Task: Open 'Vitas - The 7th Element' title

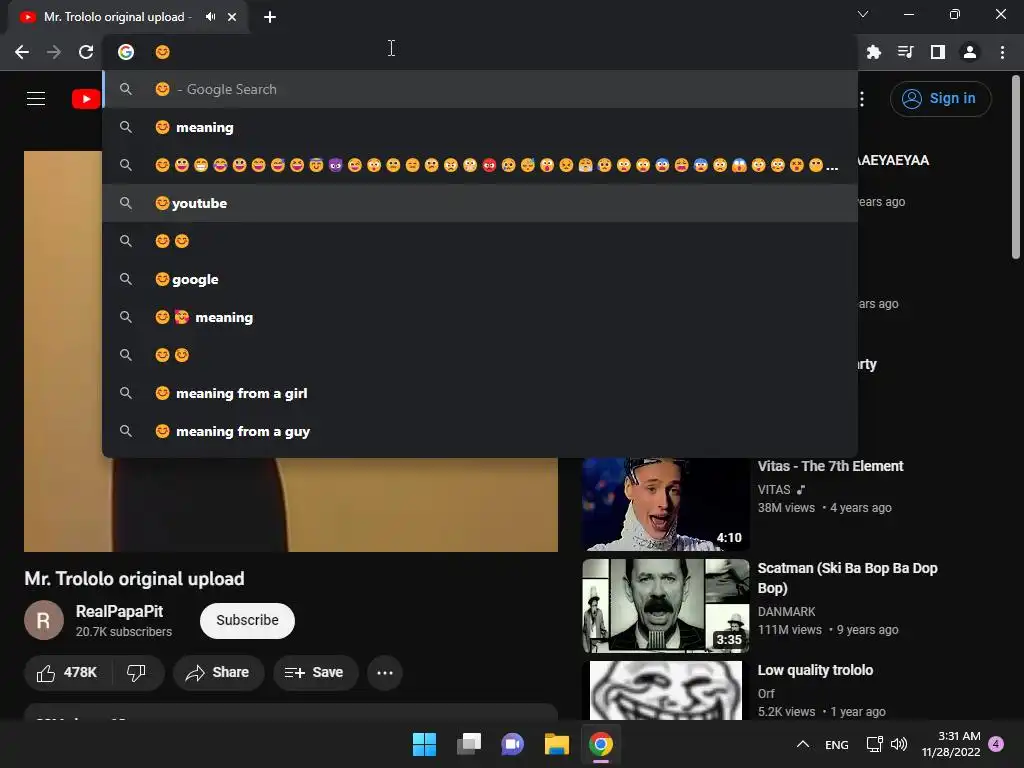Action: (830, 466)
